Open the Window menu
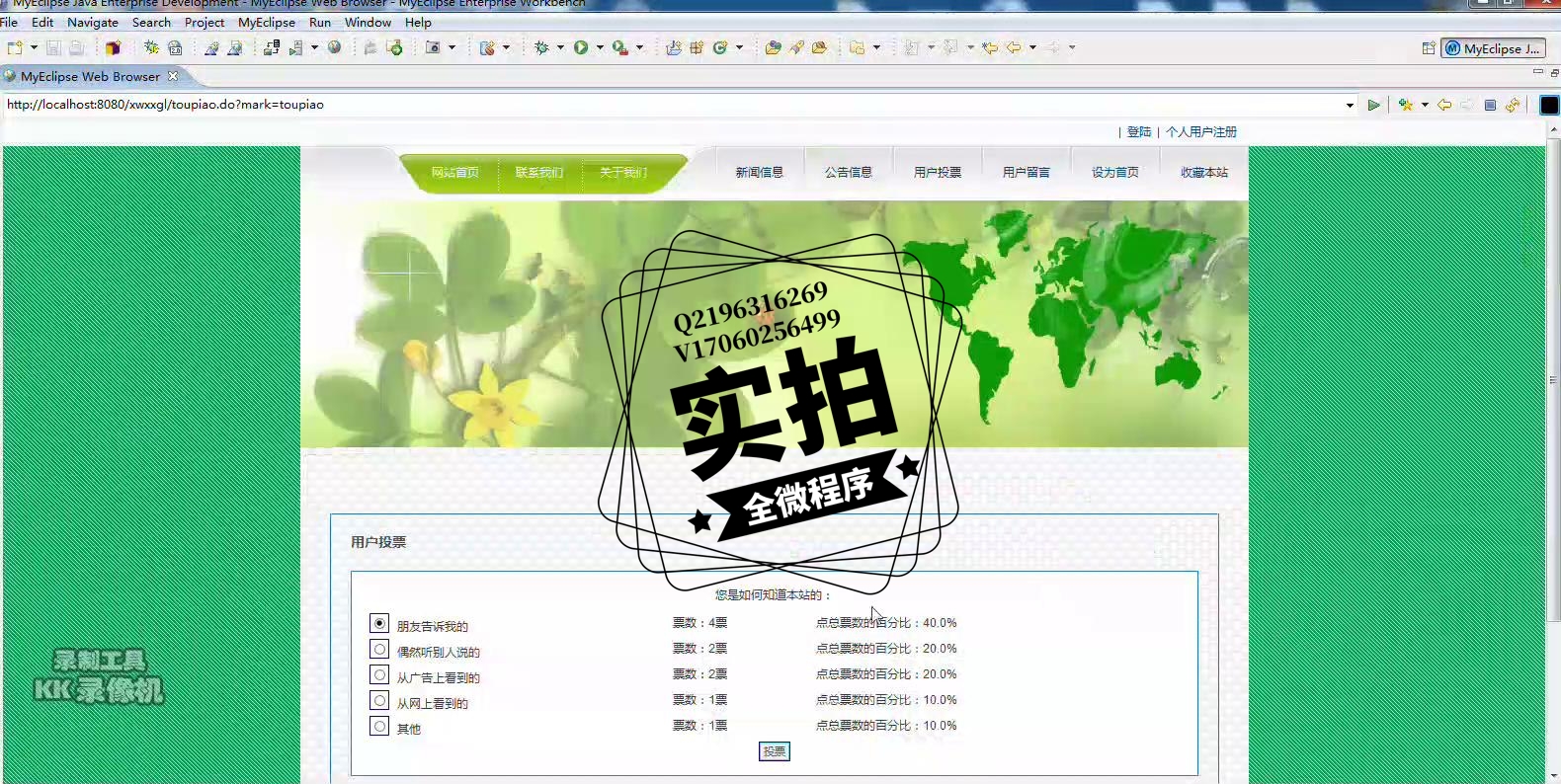 point(368,22)
